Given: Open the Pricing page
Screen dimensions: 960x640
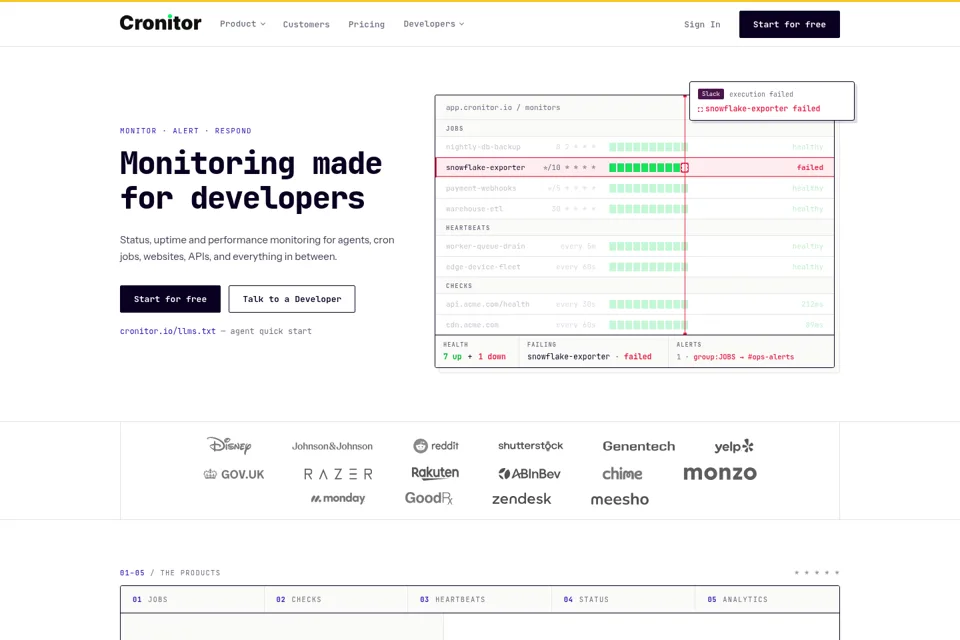Looking at the screenshot, I should pos(366,24).
